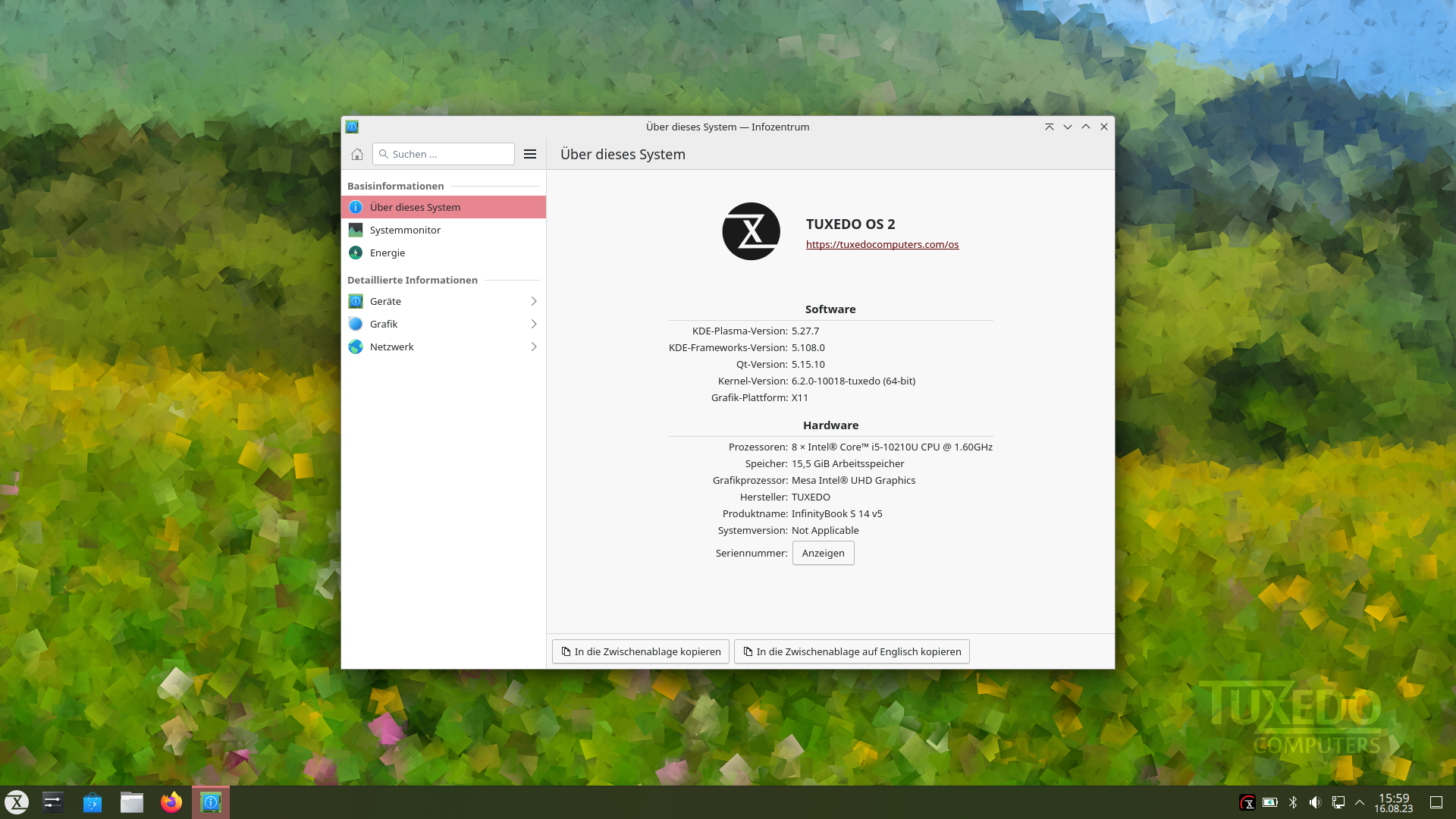Launch Firefox from the taskbar

171,802
